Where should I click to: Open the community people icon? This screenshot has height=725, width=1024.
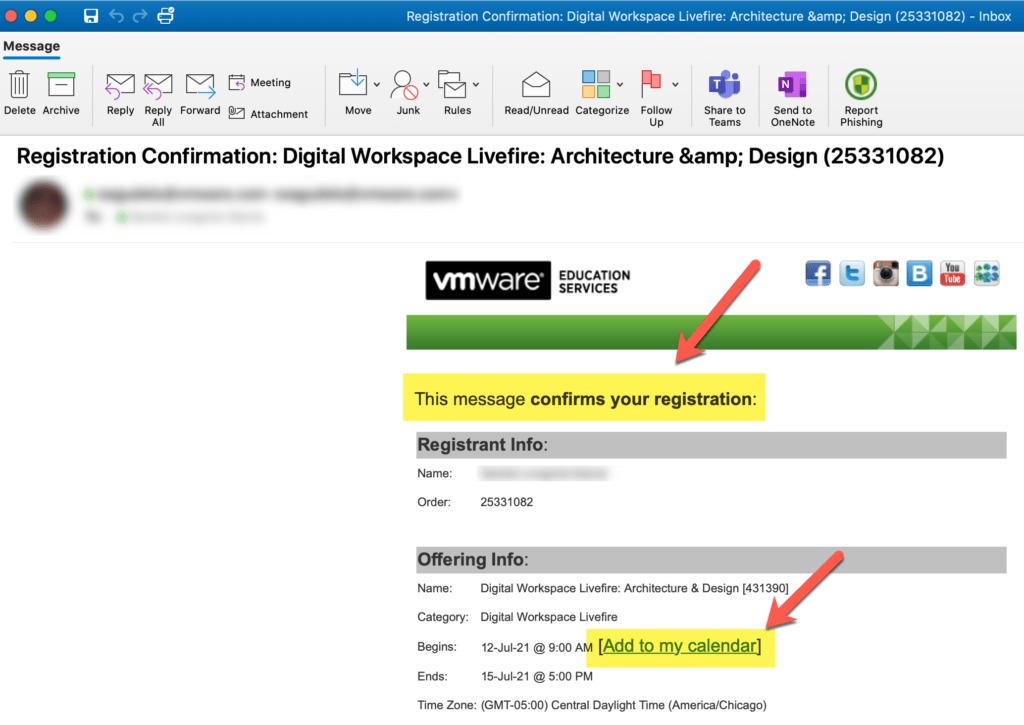click(x=986, y=273)
